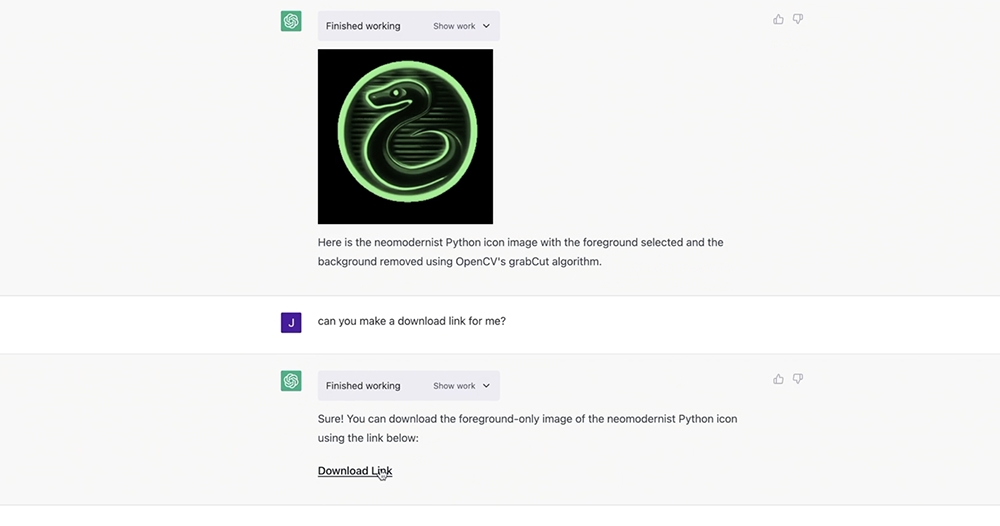The width and height of the screenshot is (1000, 526).
Task: Open the Download Link hyperlink
Action: [x=355, y=471]
